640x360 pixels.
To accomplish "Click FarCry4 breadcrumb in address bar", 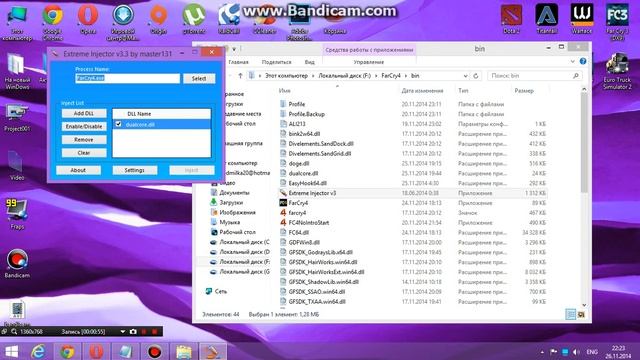I will coord(391,76).
